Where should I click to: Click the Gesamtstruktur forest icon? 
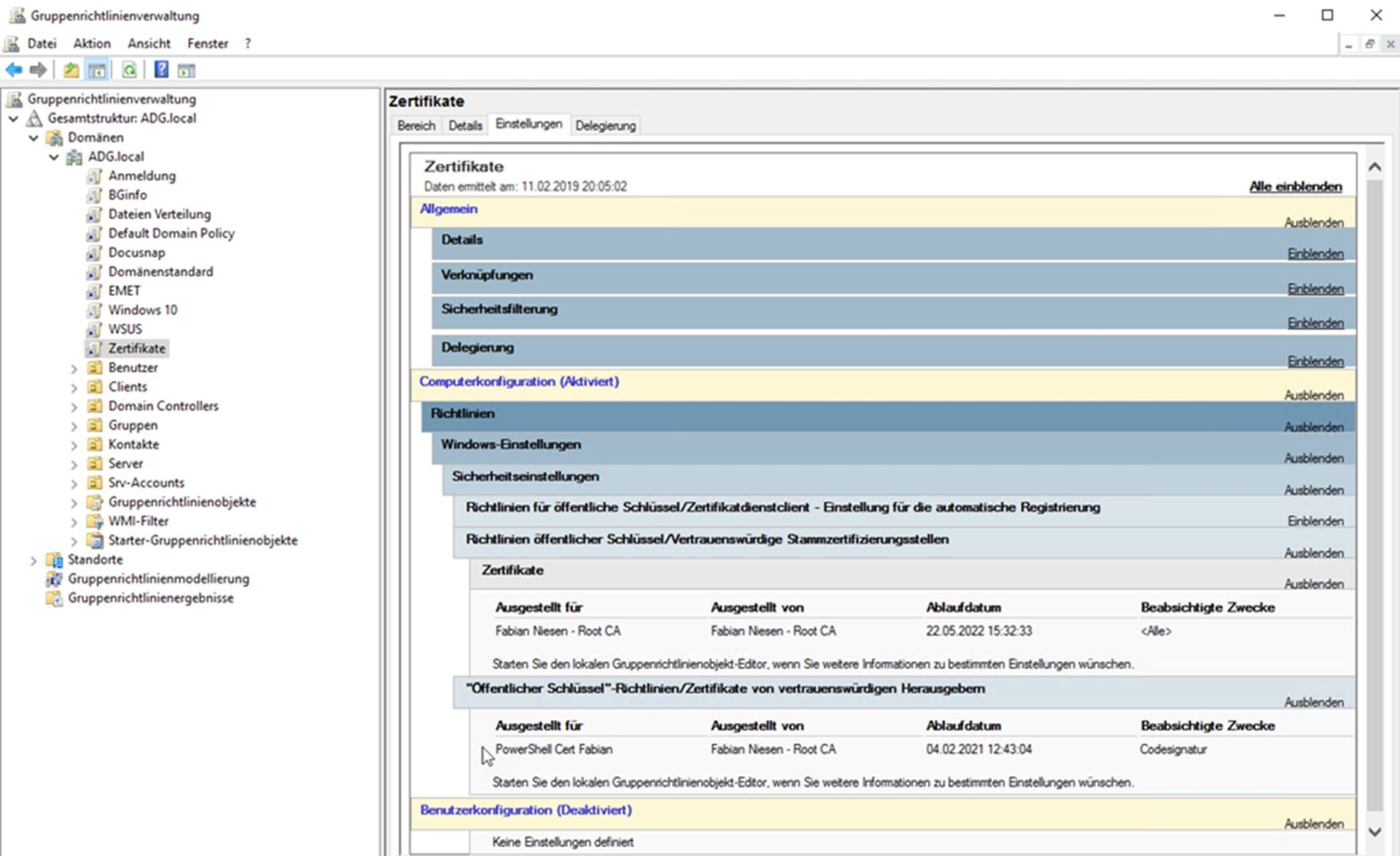pos(34,118)
